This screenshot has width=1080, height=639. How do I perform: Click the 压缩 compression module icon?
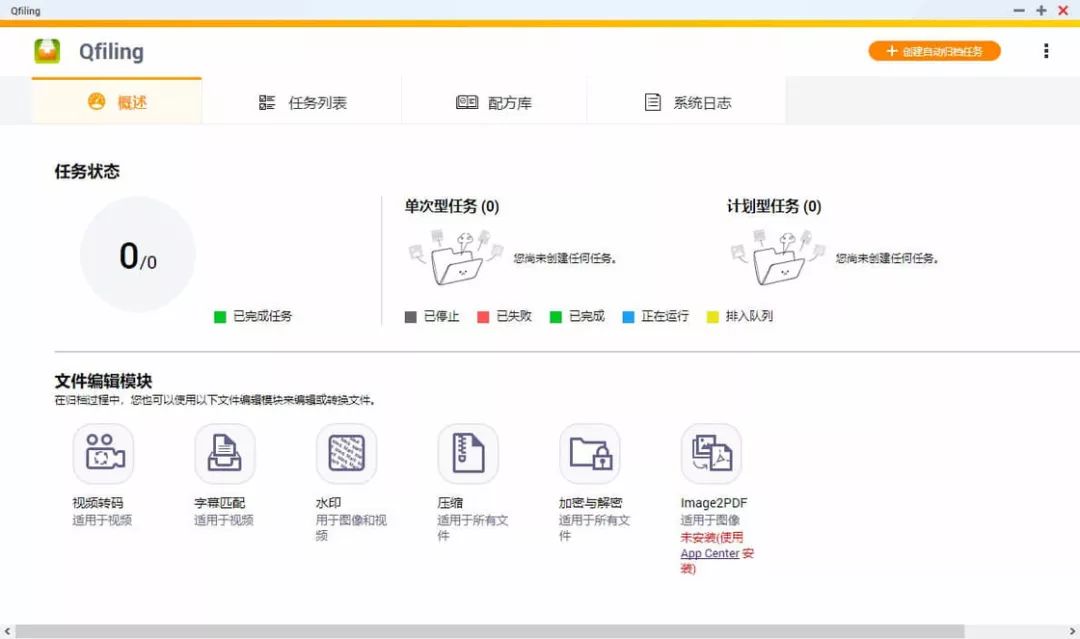point(468,454)
